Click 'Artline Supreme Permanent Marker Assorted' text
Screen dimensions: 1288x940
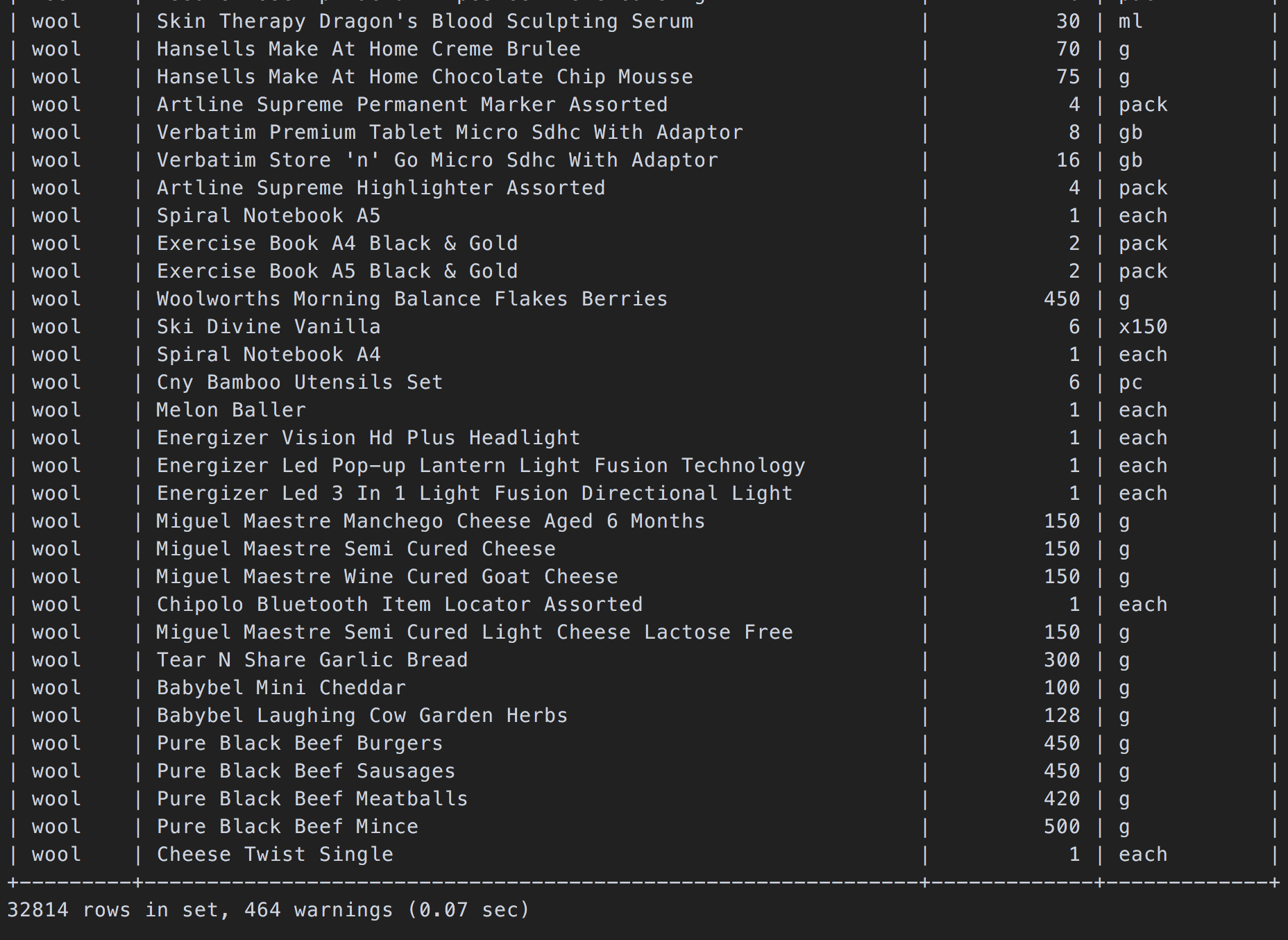click(412, 105)
